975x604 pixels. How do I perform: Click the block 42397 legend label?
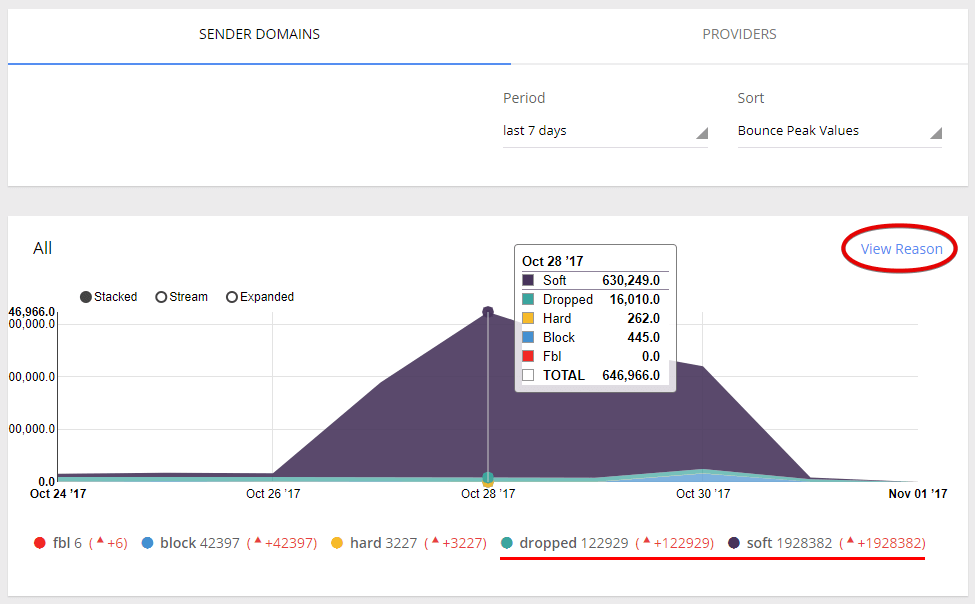(200, 543)
